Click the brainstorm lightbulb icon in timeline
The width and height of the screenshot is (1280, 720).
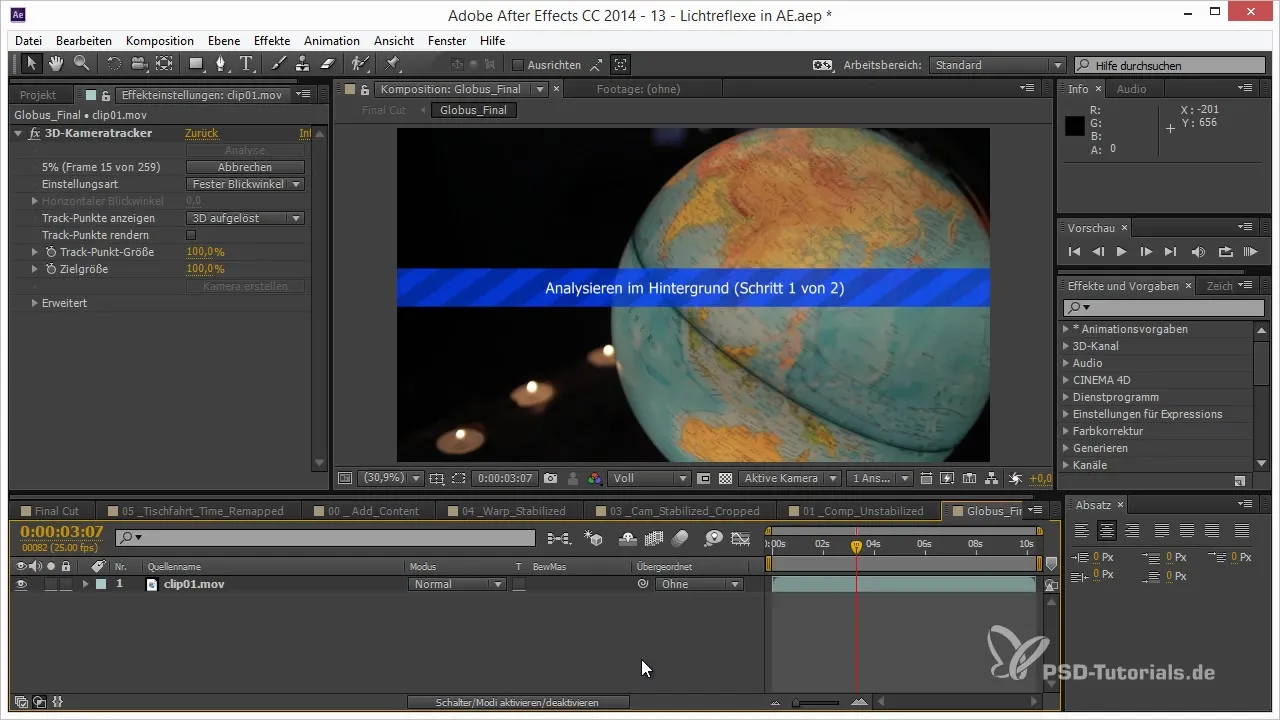713,538
